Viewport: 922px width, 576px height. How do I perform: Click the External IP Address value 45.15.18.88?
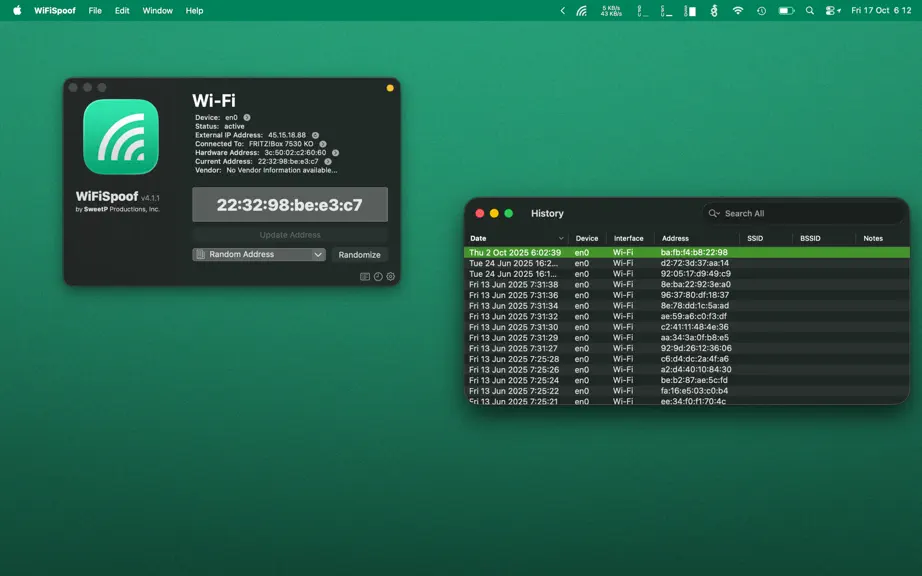click(x=287, y=135)
